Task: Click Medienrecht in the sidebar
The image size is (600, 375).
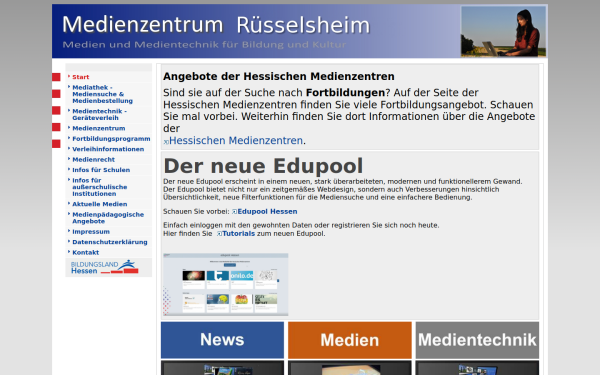Action: pyautogui.click(x=93, y=159)
